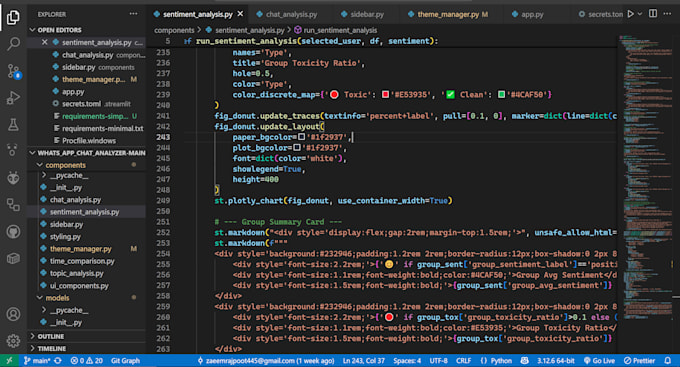Open Run and Debug view
The height and width of the screenshot is (367, 680).
[x=13, y=98]
